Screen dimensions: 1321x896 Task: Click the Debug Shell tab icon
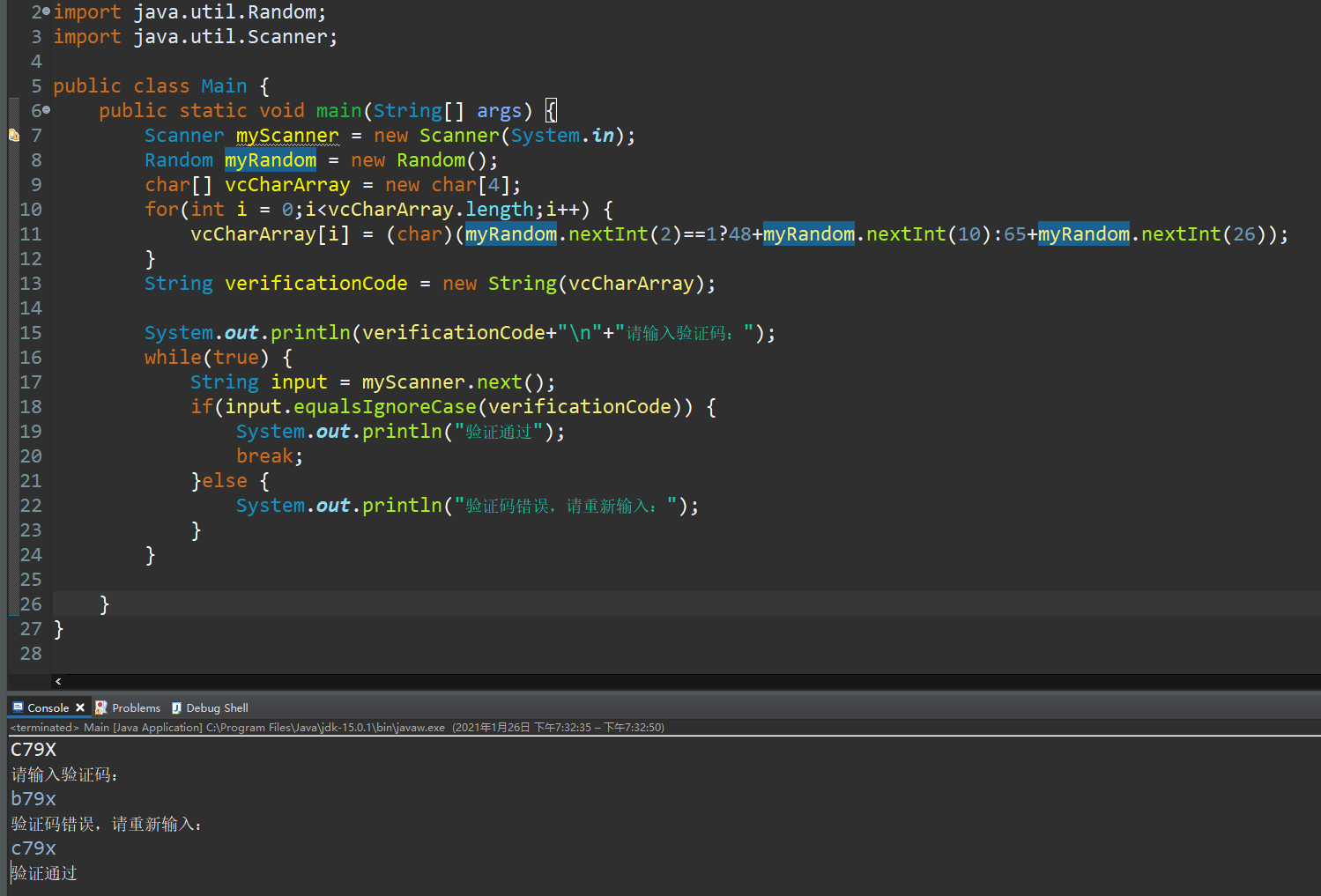(176, 707)
